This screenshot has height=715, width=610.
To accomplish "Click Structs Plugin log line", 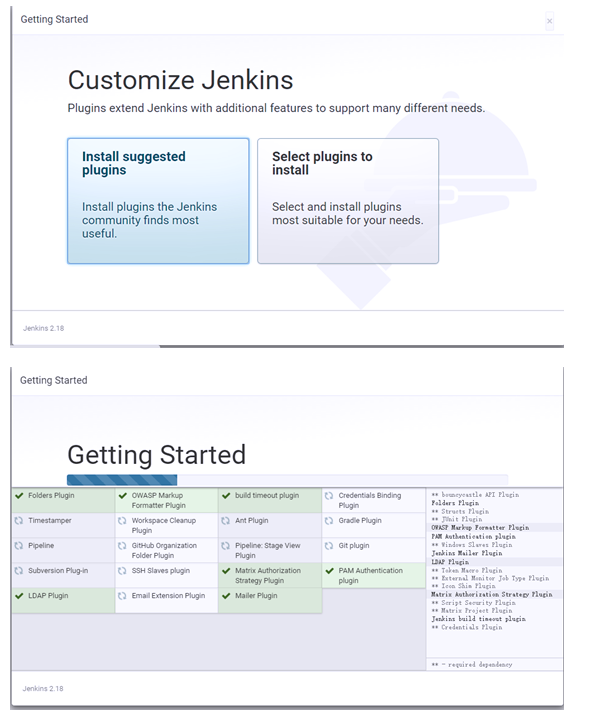I will (460, 511).
